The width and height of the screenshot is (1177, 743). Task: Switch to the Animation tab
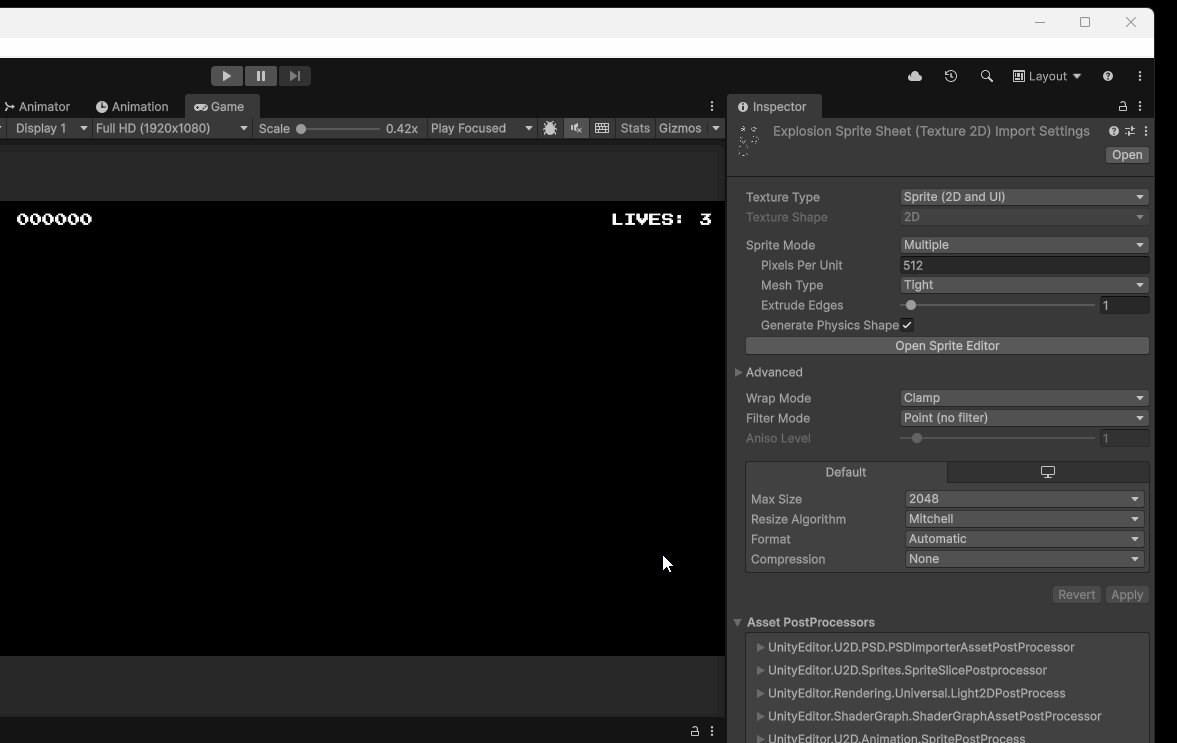click(132, 107)
